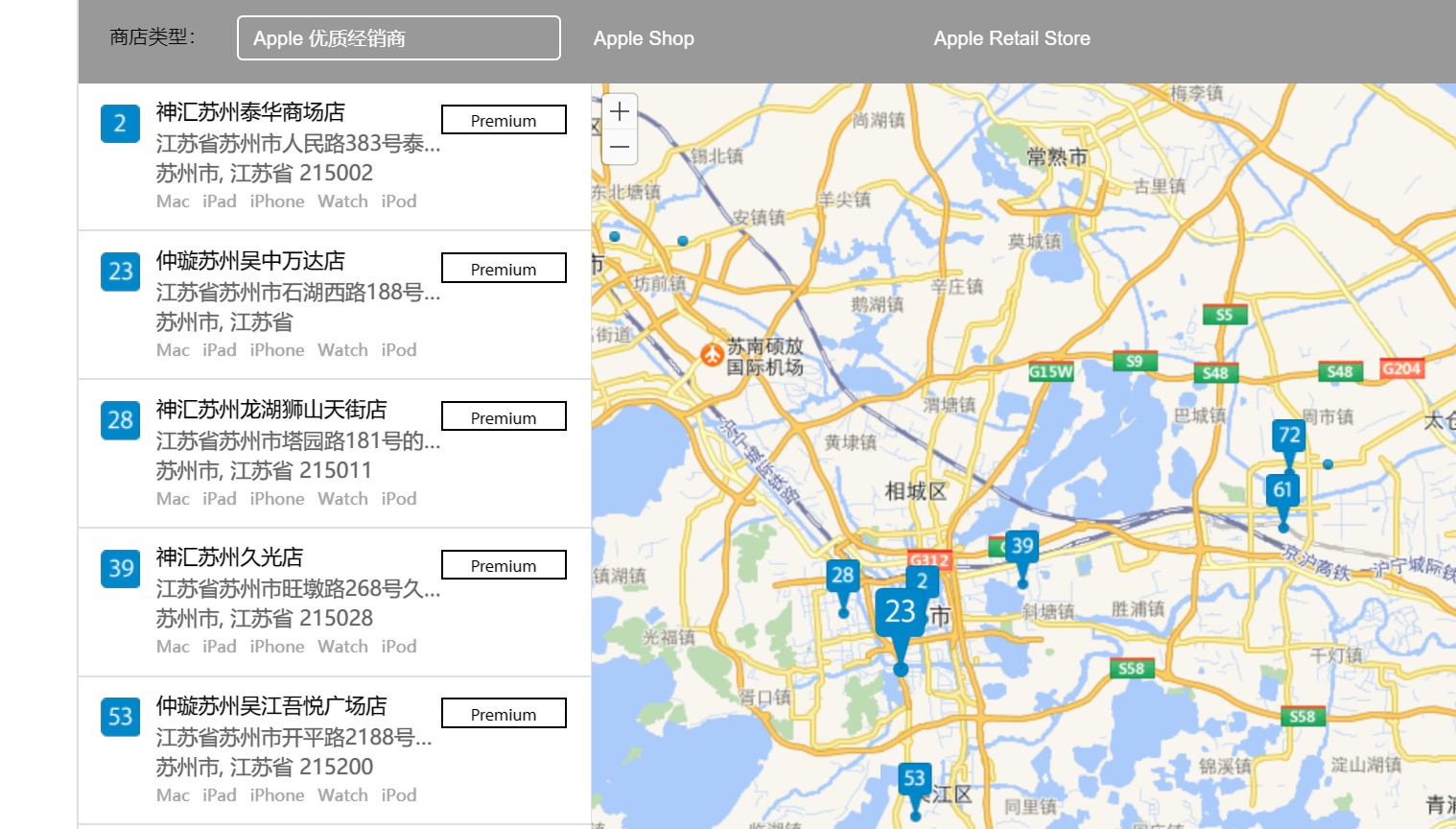Click list badge number 39
1456x829 pixels.
(x=120, y=569)
